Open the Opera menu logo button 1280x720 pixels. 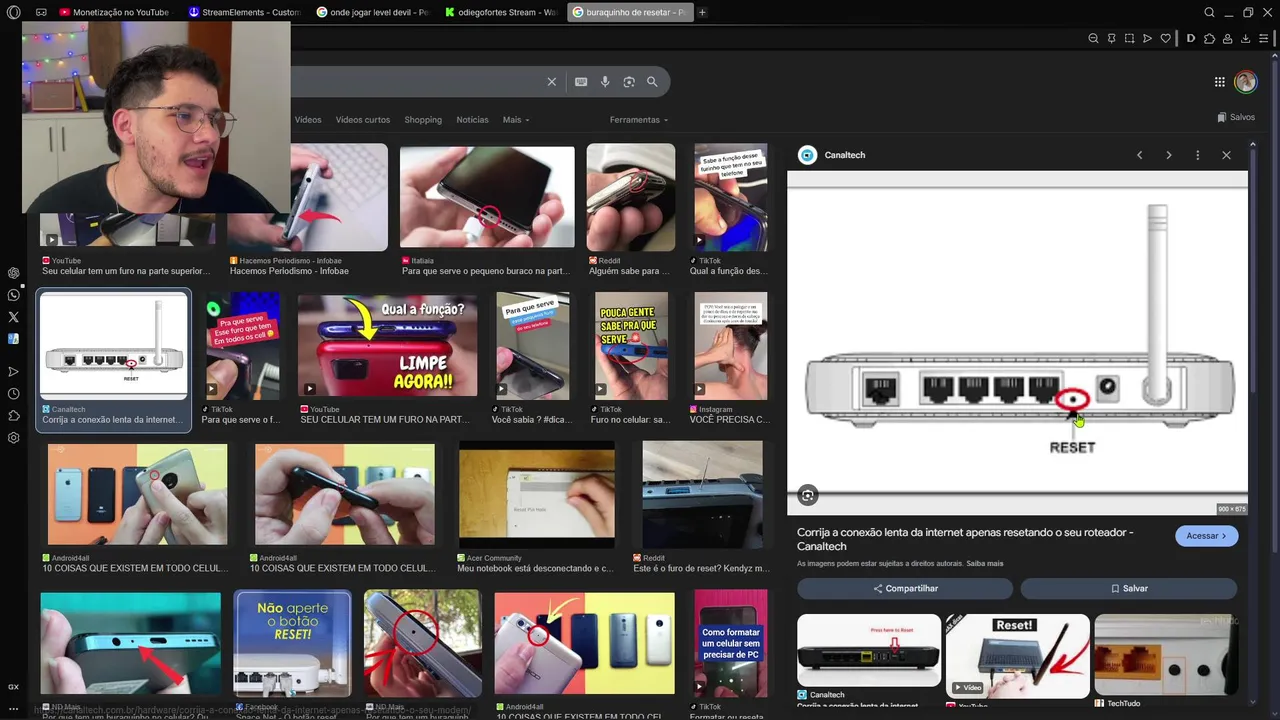click(x=13, y=13)
